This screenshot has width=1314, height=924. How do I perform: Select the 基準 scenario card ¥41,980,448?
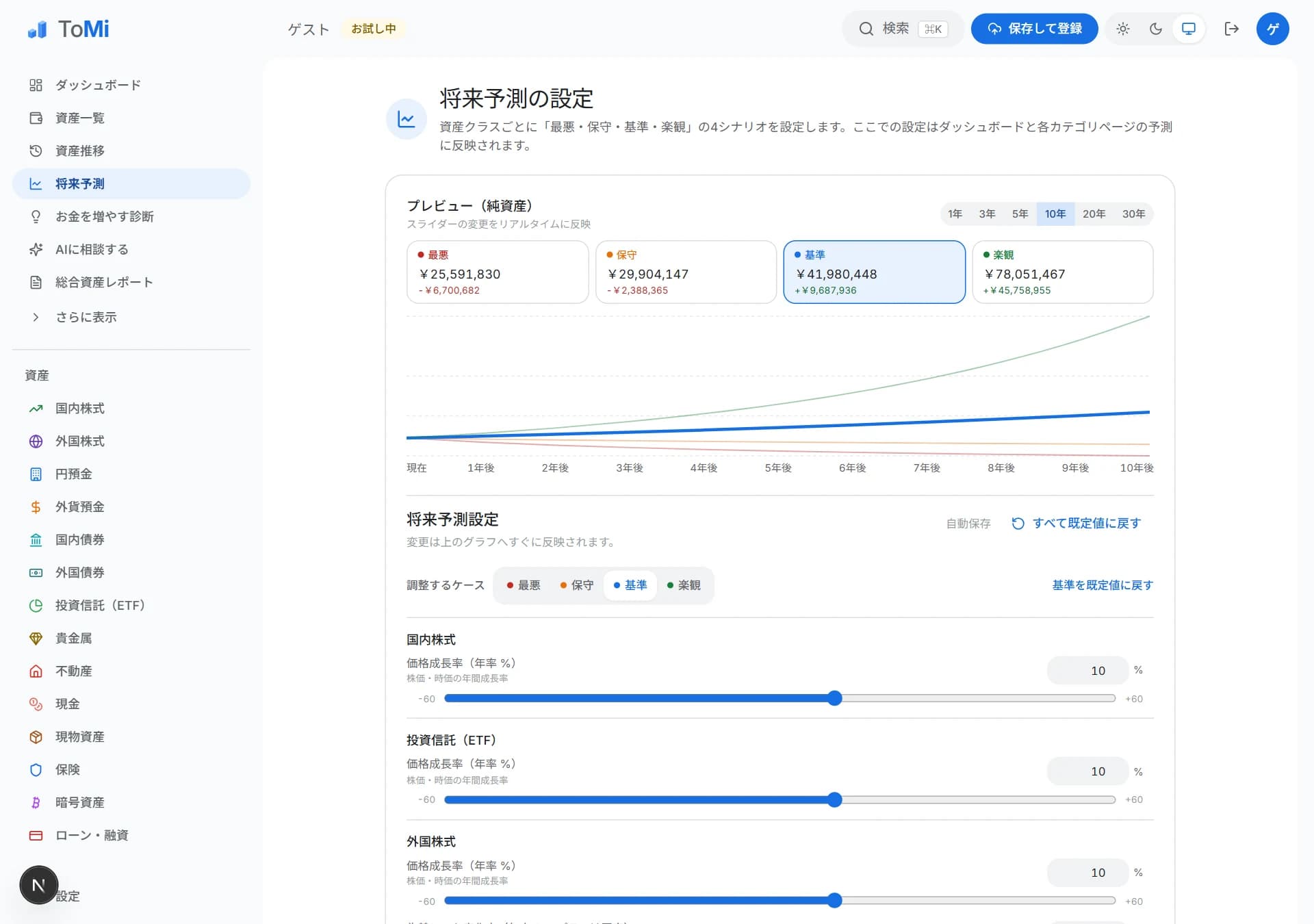click(x=874, y=272)
